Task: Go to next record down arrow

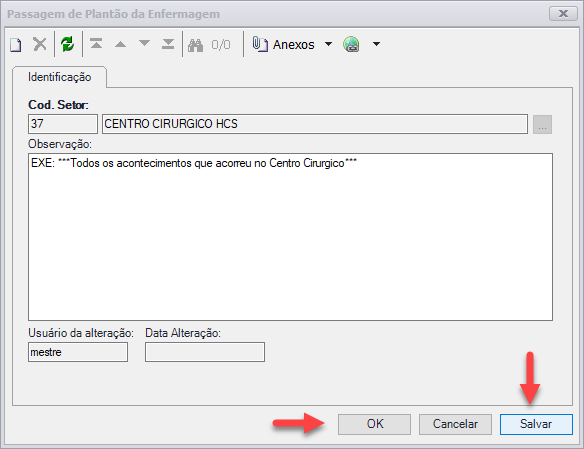Action: (x=144, y=44)
